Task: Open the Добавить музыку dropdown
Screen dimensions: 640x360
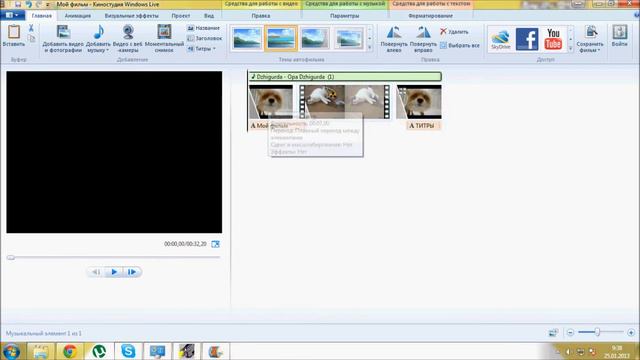Action: pyautogui.click(x=98, y=47)
